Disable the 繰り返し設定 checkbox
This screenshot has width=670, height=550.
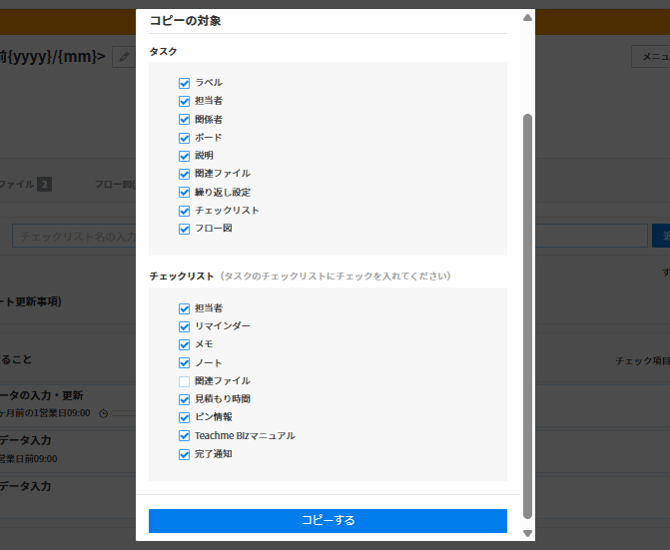tap(184, 192)
